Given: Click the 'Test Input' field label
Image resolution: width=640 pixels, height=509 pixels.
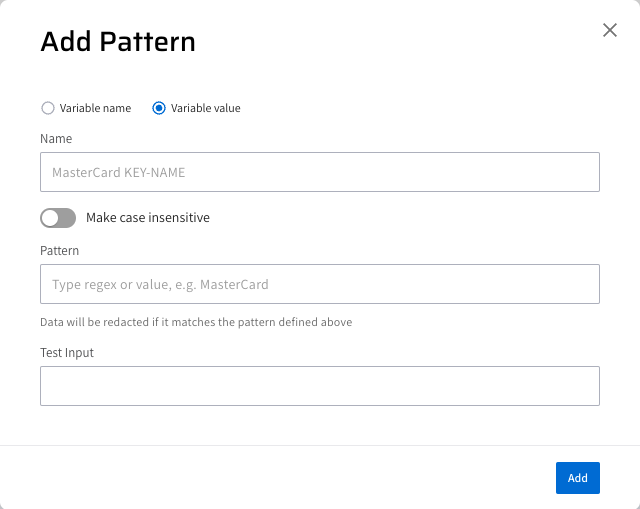Looking at the screenshot, I should point(67,353).
